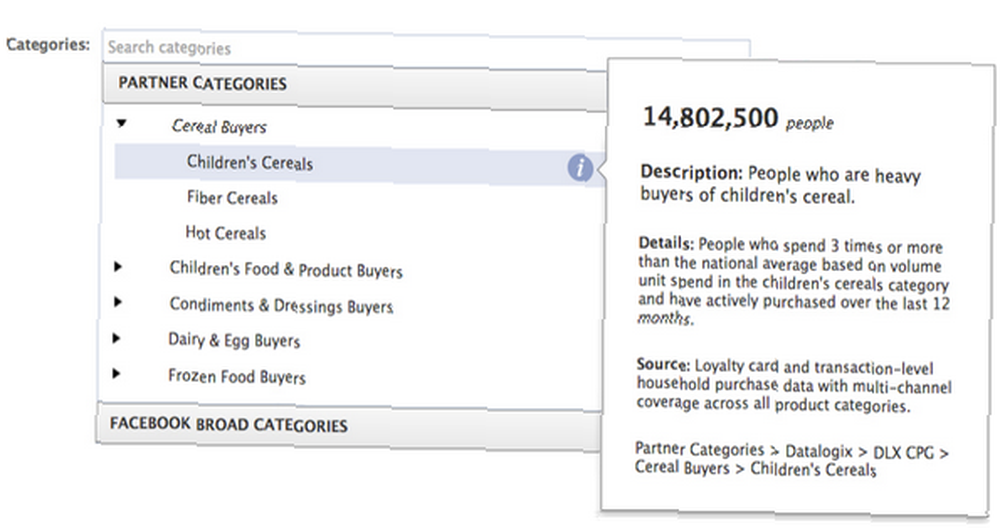Open the Partner Categories section header
Screen dimensions: 1000x531
[x=355, y=85]
